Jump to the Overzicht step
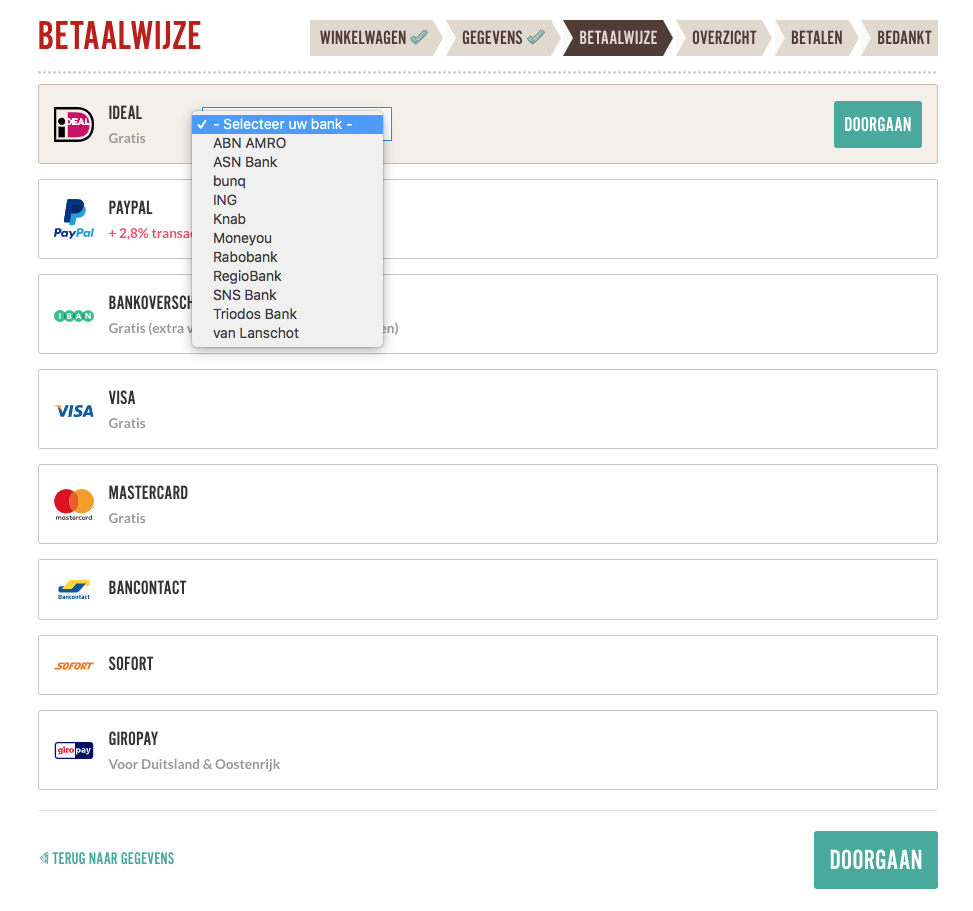The width and height of the screenshot is (973, 911). [x=724, y=38]
